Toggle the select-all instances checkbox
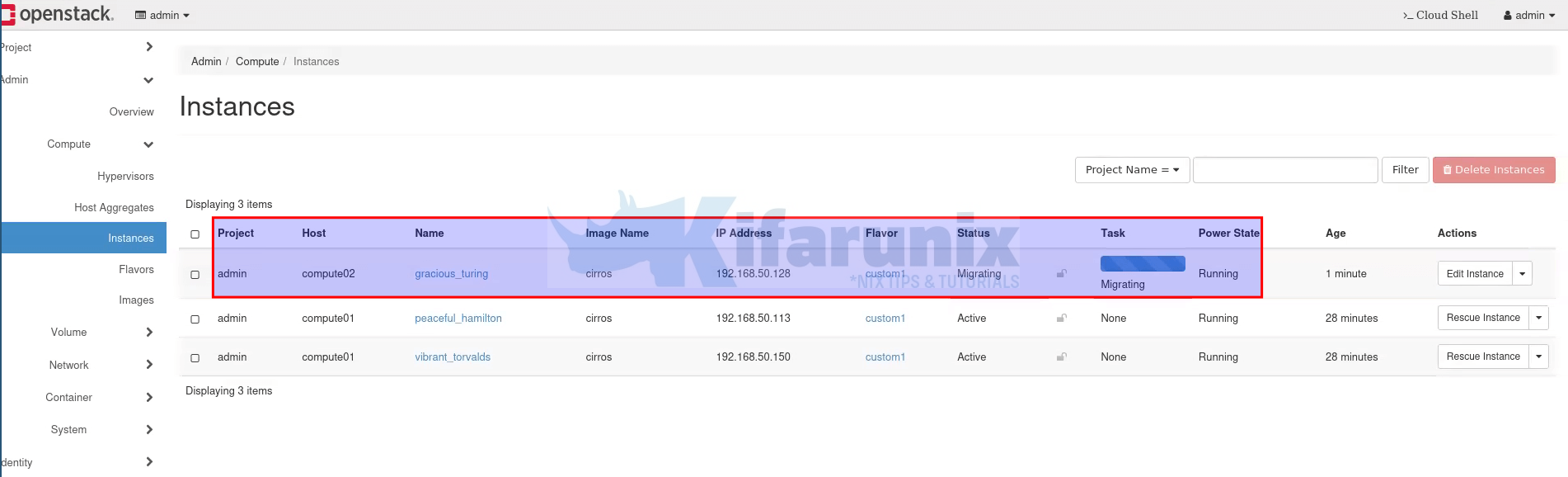The image size is (1568, 477). [195, 234]
